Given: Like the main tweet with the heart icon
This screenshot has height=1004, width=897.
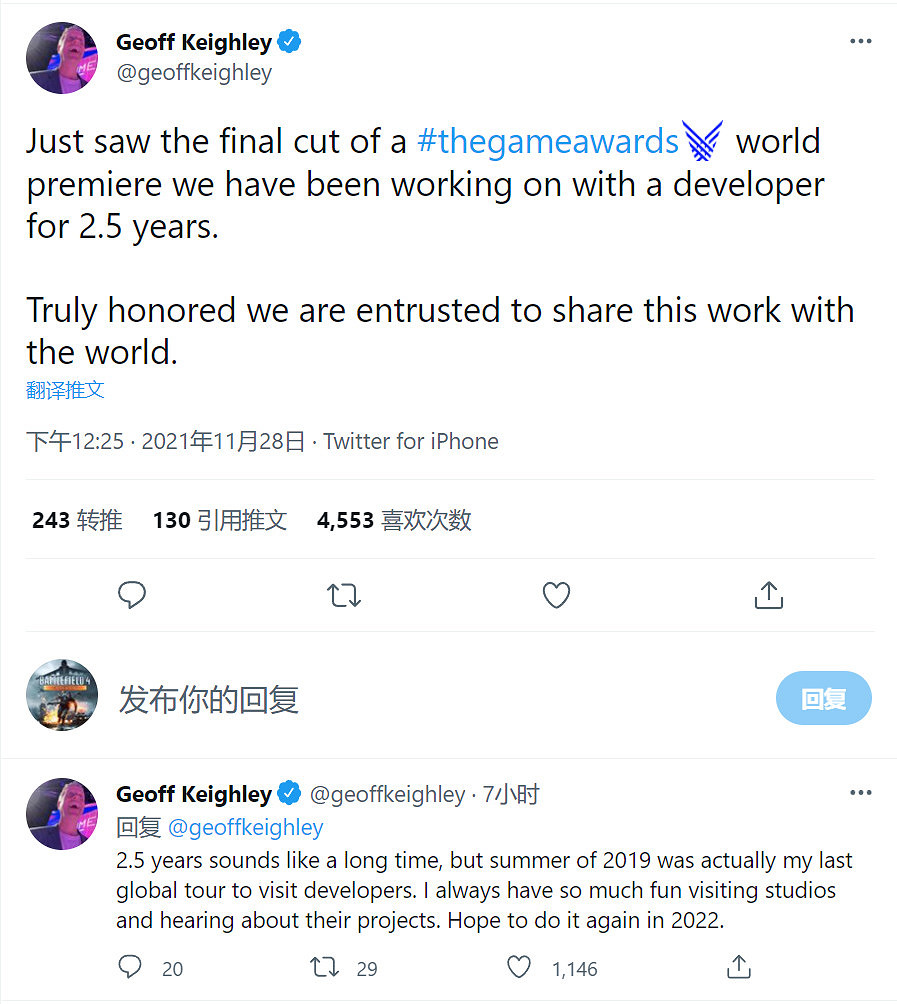Looking at the screenshot, I should coord(556,594).
